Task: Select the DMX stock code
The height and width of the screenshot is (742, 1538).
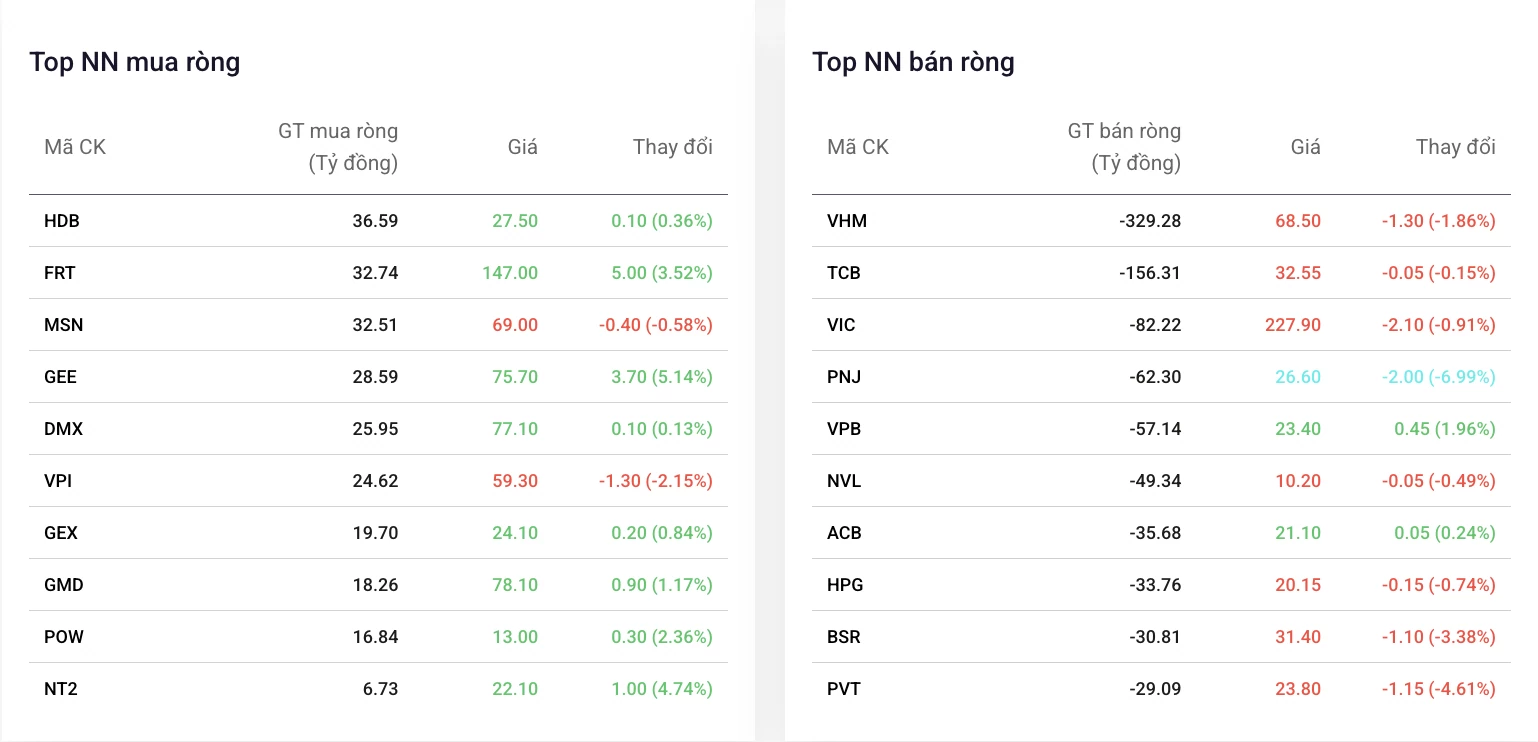Action: [x=64, y=429]
